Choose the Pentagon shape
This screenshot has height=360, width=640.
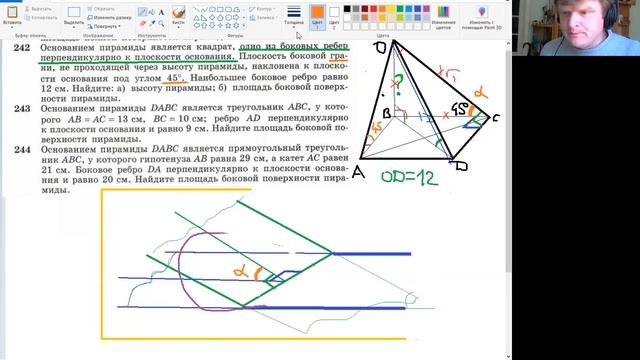click(220, 18)
